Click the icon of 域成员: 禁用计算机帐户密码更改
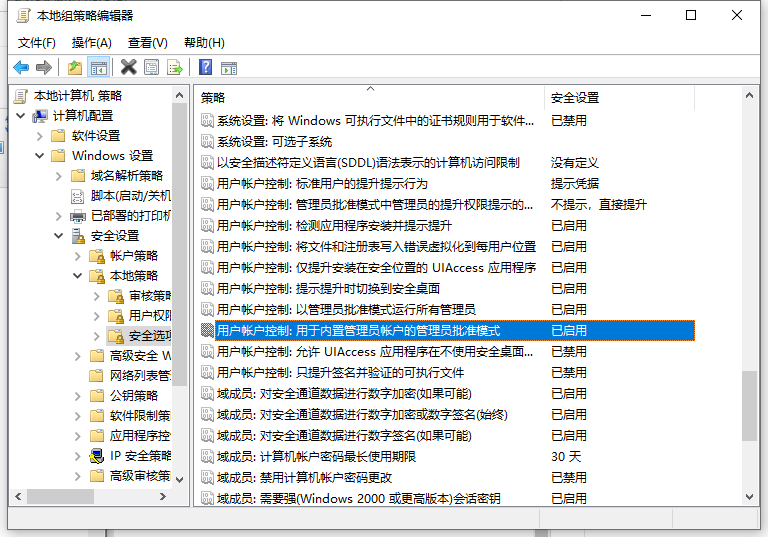 [x=207, y=477]
